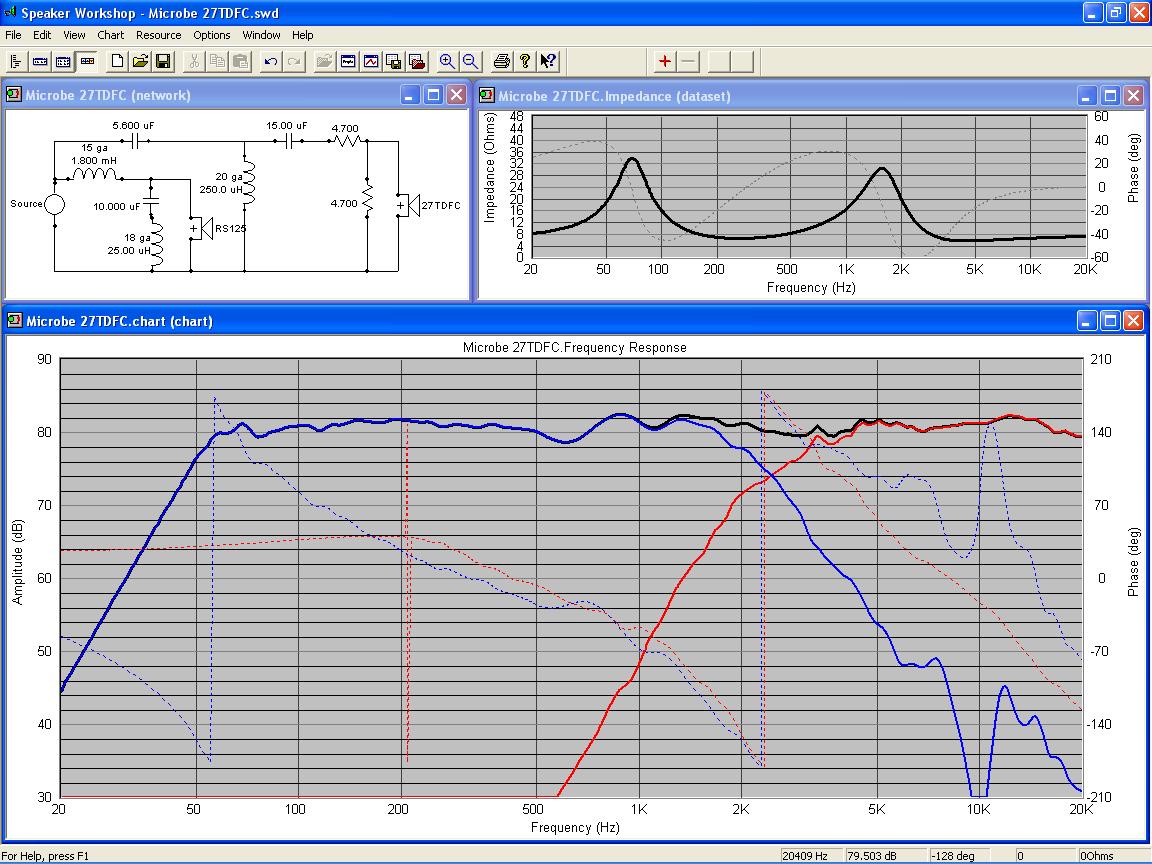Select the Source generator in the network
The width and height of the screenshot is (1152, 864).
pyautogui.click(x=54, y=204)
